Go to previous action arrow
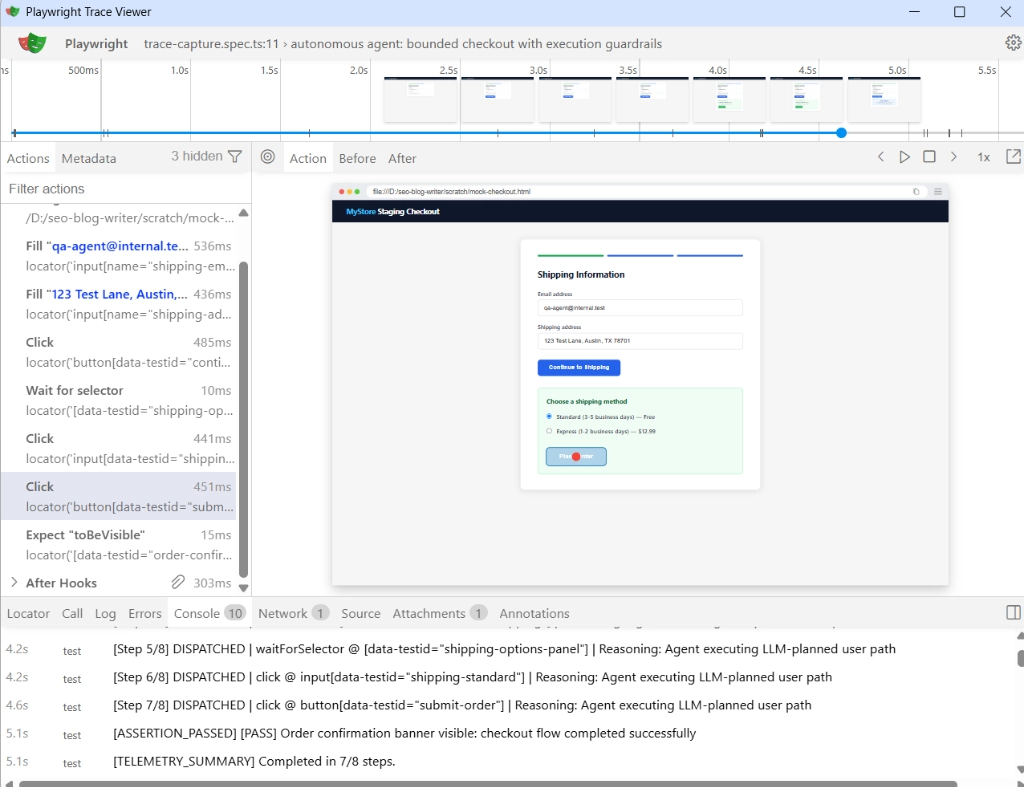This screenshot has width=1024, height=787. click(881, 157)
